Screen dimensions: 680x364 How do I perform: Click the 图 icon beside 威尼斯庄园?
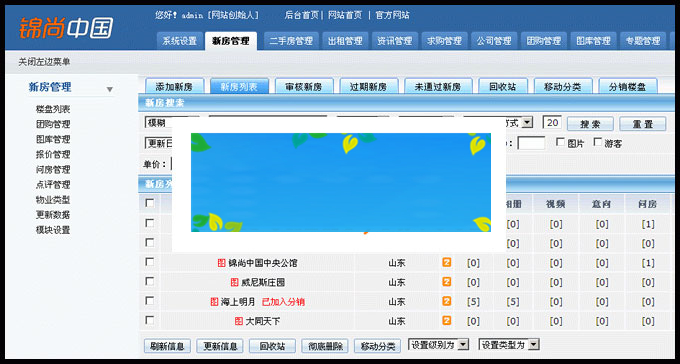(235, 282)
